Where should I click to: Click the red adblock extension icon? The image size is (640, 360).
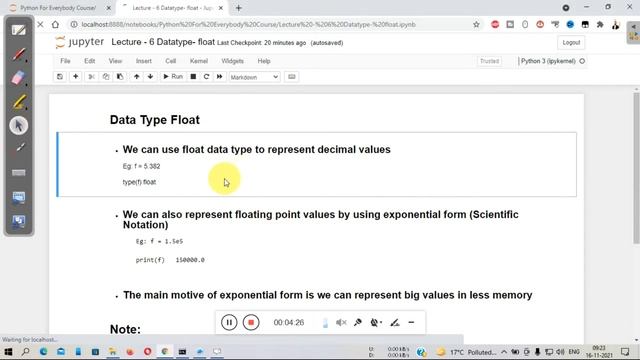495,24
